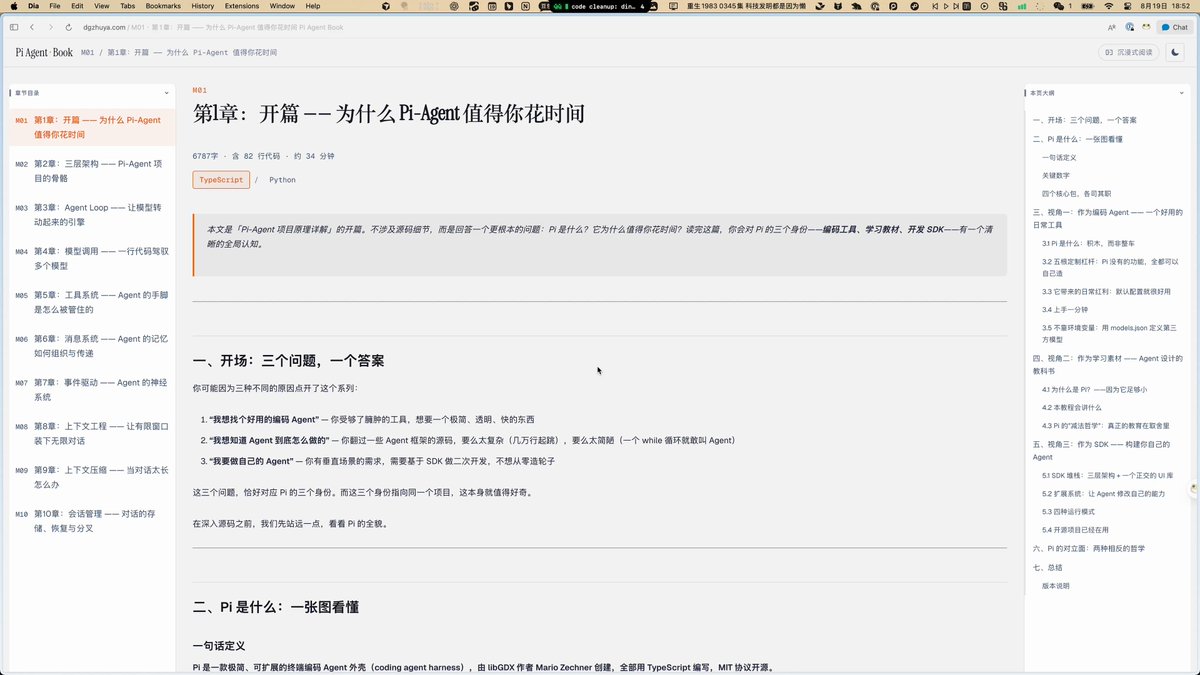Click the text 6787字 word count
The image size is (1200, 675).
(205, 156)
